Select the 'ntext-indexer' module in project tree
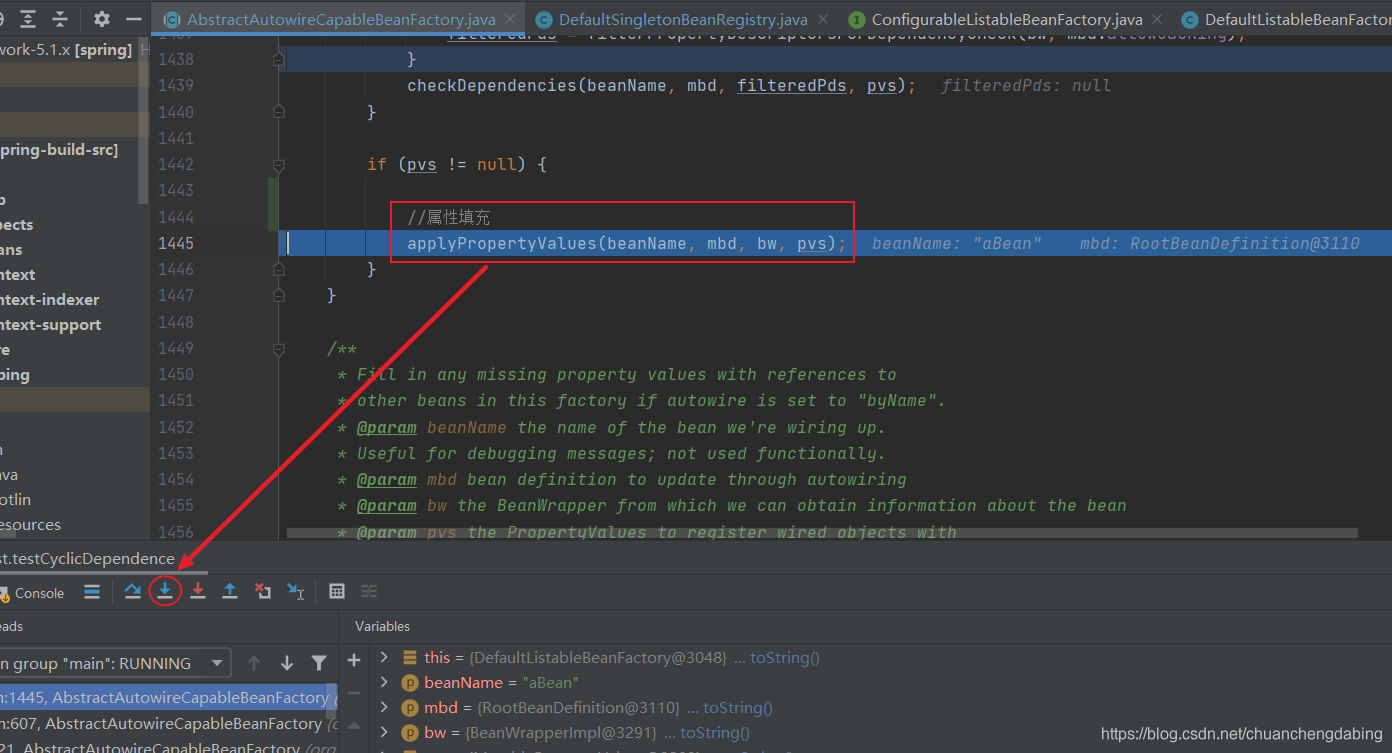 pos(50,300)
